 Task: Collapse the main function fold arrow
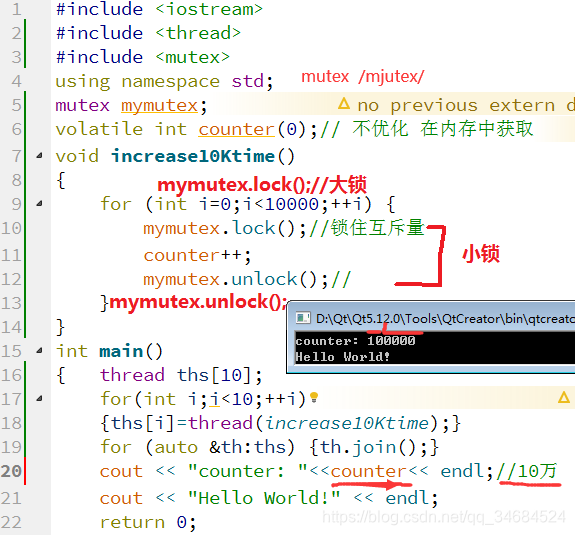pos(39,351)
